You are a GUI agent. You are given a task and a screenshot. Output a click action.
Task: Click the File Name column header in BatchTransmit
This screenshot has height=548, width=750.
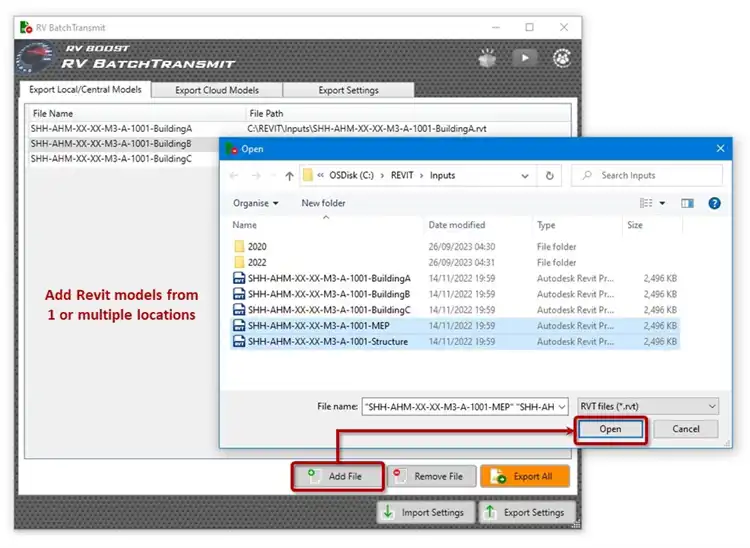(136, 114)
